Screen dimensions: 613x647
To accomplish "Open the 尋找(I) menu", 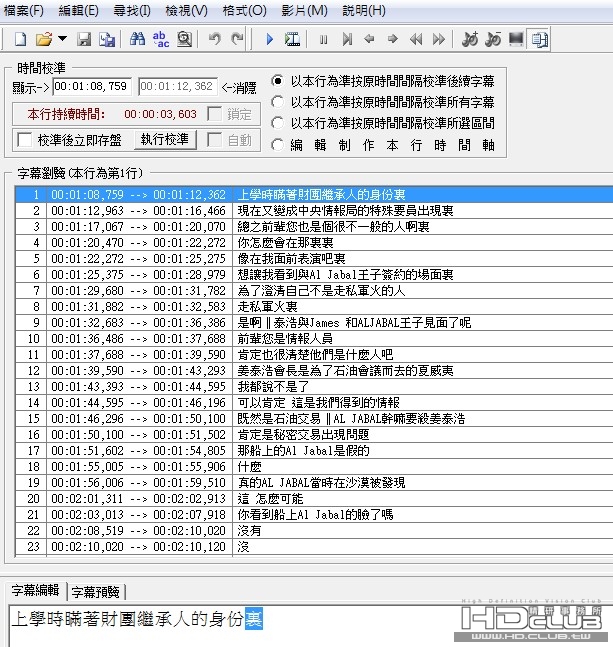I will pyautogui.click(x=132, y=11).
